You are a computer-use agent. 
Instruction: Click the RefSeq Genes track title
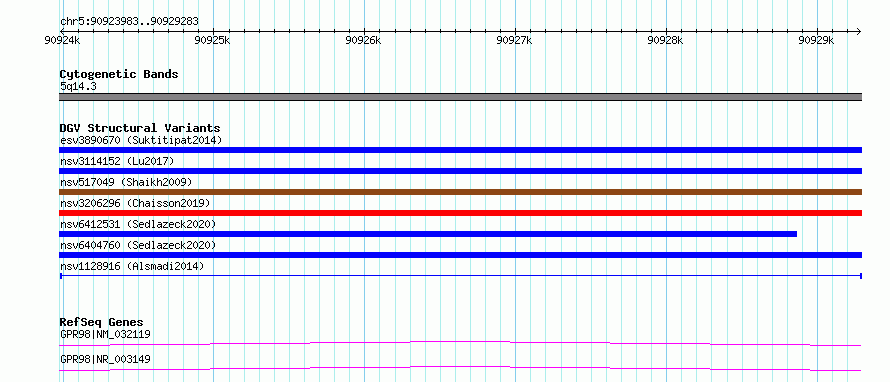click(x=102, y=322)
